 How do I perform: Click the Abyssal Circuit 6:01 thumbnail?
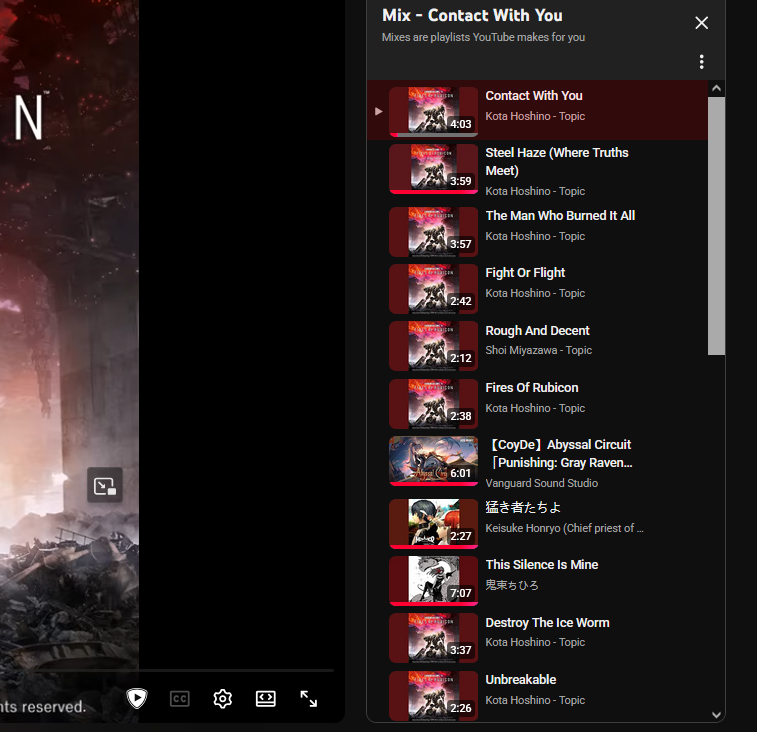434,461
